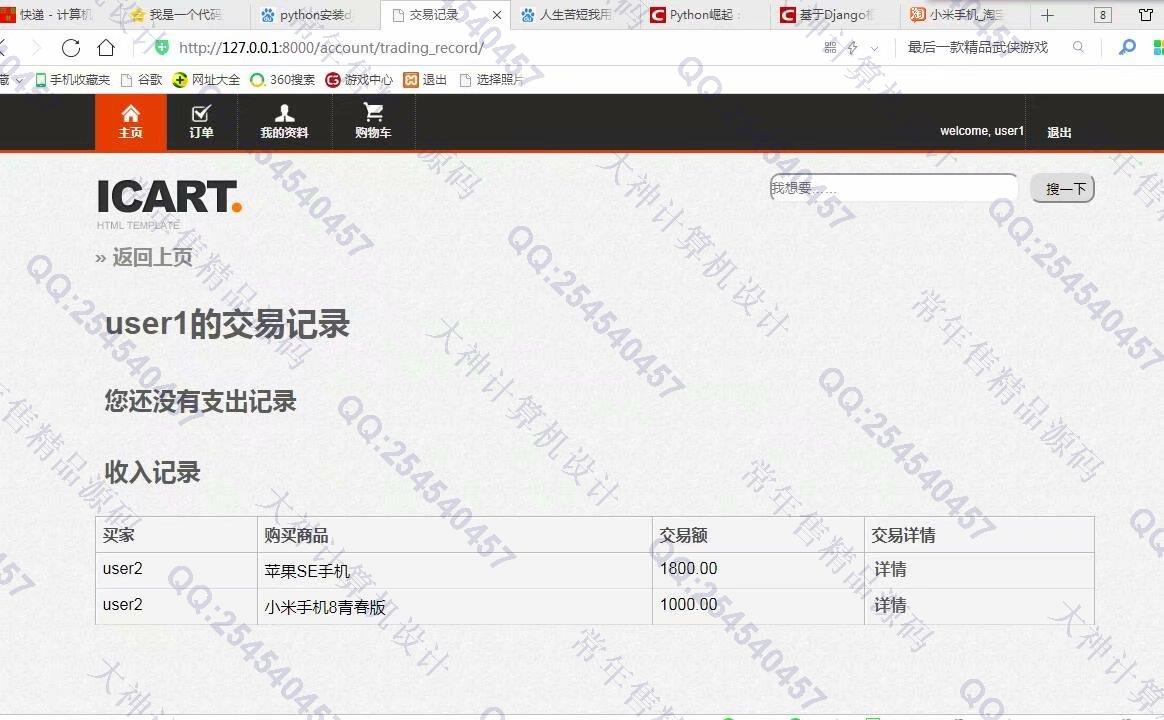Close the 交易记录 tab

[497, 15]
